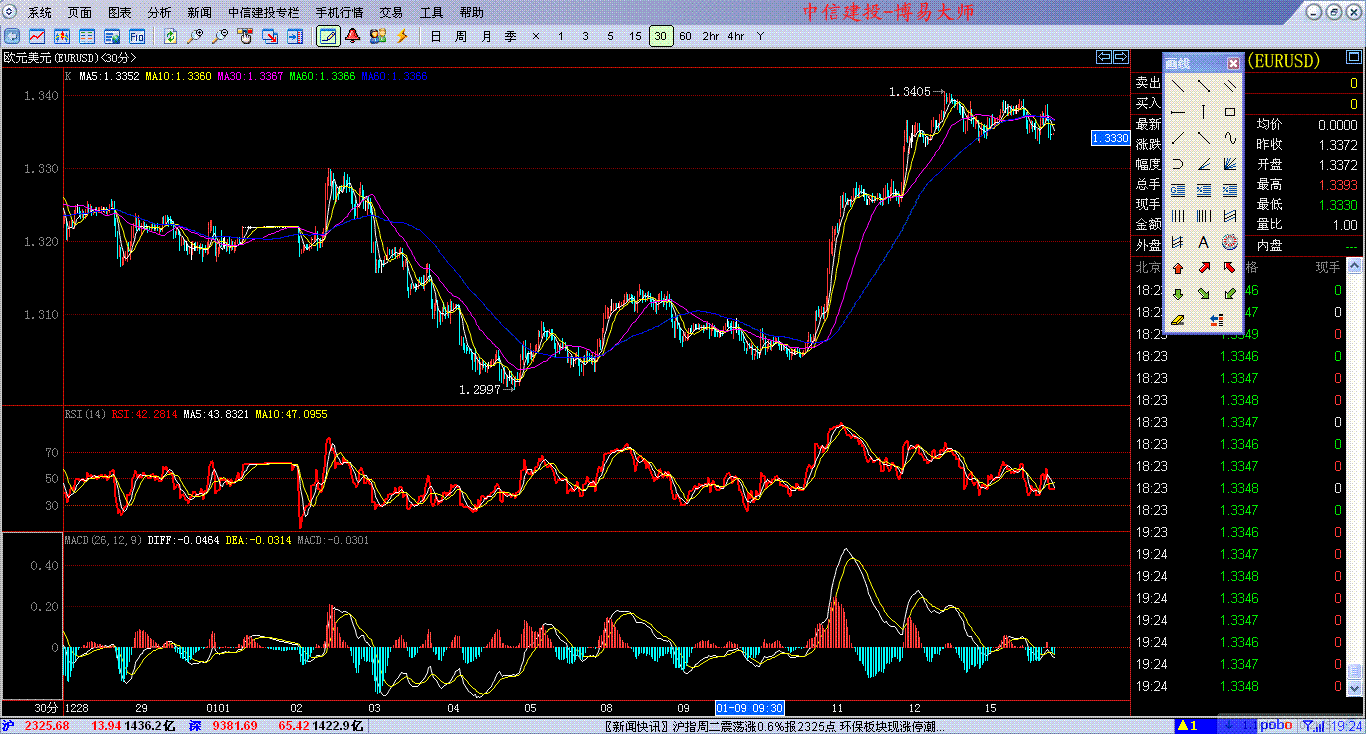Select the eraser tool in drawing palette
This screenshot has height=734, width=1366.
(1178, 320)
